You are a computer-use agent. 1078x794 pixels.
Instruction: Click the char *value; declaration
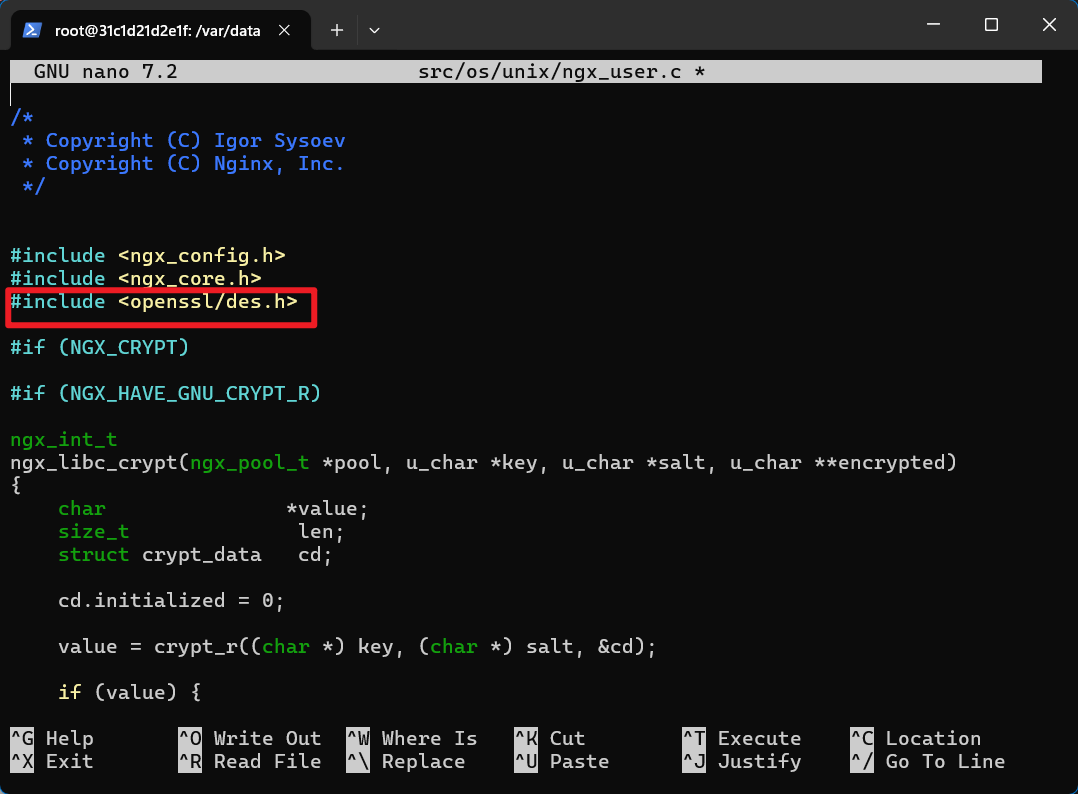(x=213, y=509)
